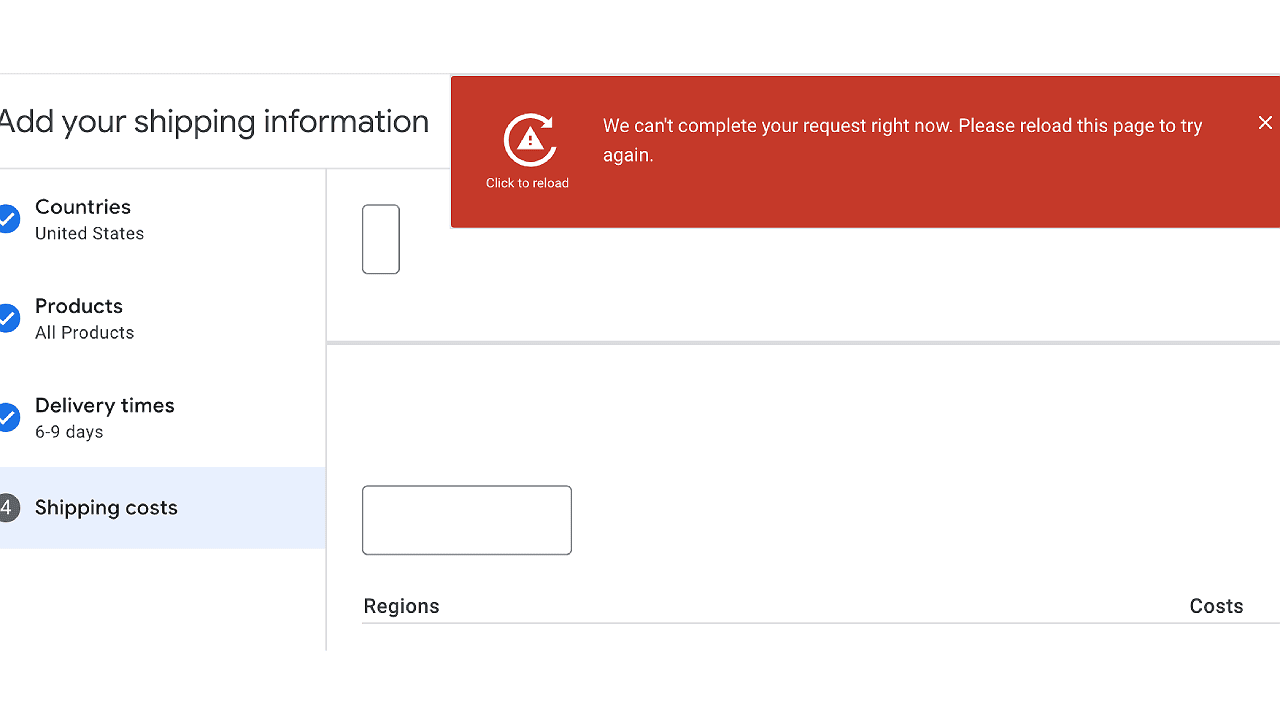The width and height of the screenshot is (1280, 720).
Task: Click the Products step checkmark icon
Action: pyautogui.click(x=8, y=318)
